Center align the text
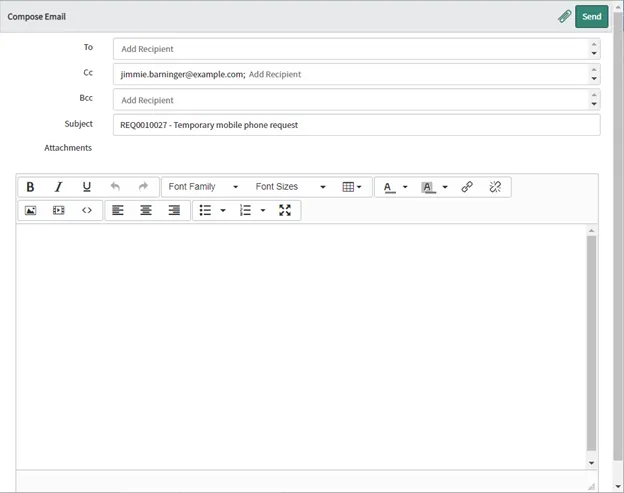The height and width of the screenshot is (493, 624). (146, 210)
